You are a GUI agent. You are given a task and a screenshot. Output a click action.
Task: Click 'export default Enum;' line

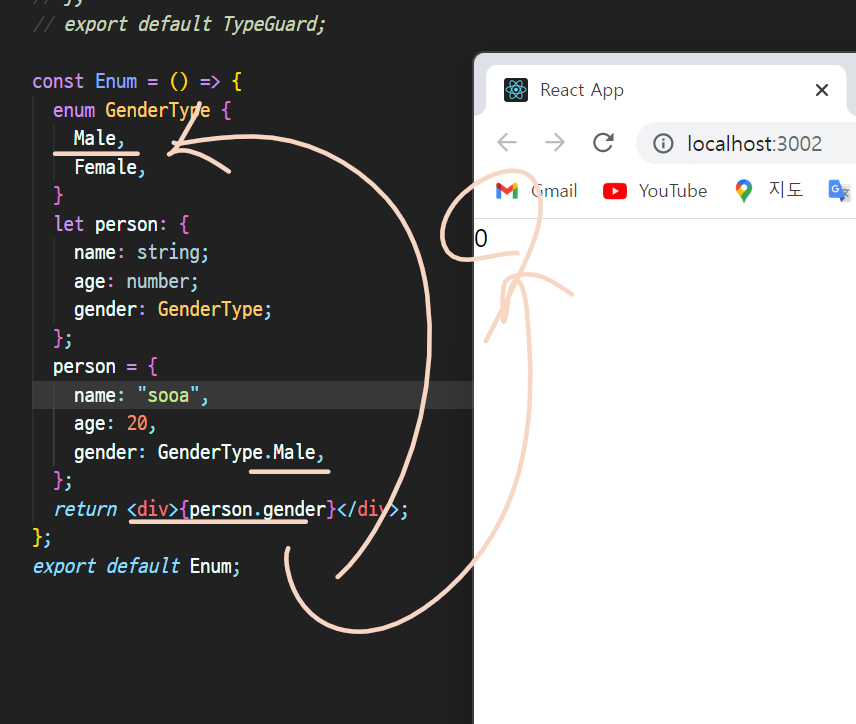pyautogui.click(x=136, y=566)
